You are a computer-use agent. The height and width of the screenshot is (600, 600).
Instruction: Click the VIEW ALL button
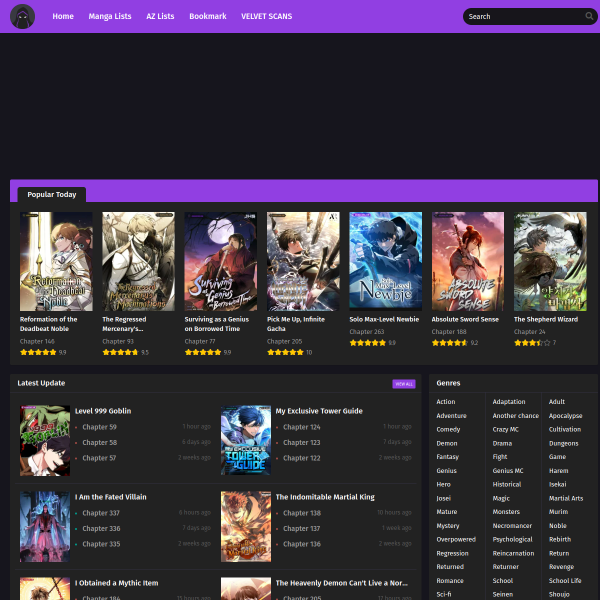(404, 384)
